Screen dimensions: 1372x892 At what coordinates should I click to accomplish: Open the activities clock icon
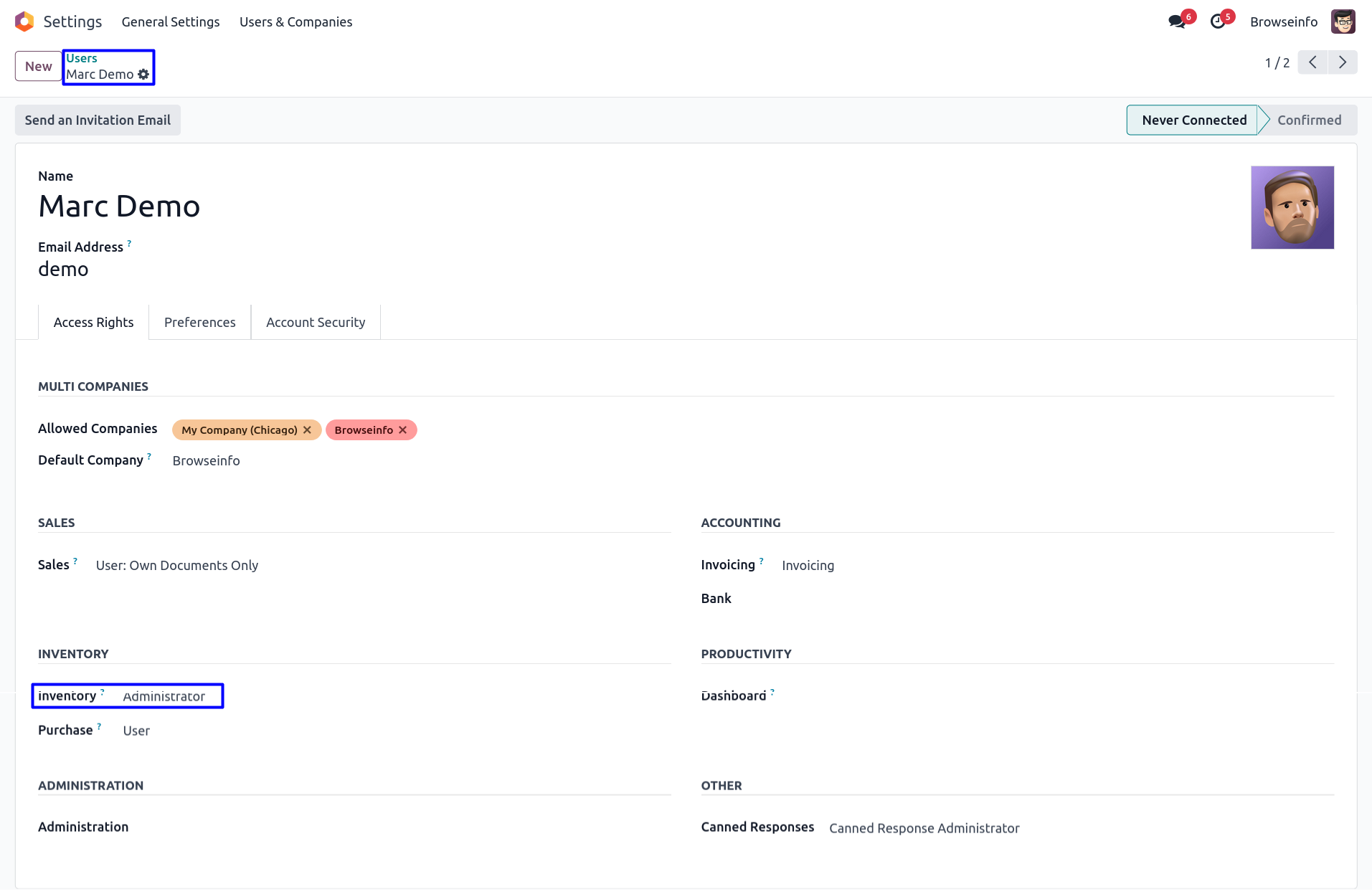coord(1217,22)
